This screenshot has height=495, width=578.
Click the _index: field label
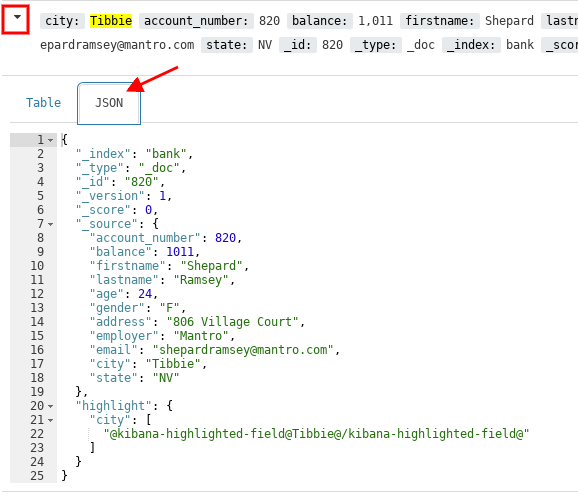coord(471,45)
